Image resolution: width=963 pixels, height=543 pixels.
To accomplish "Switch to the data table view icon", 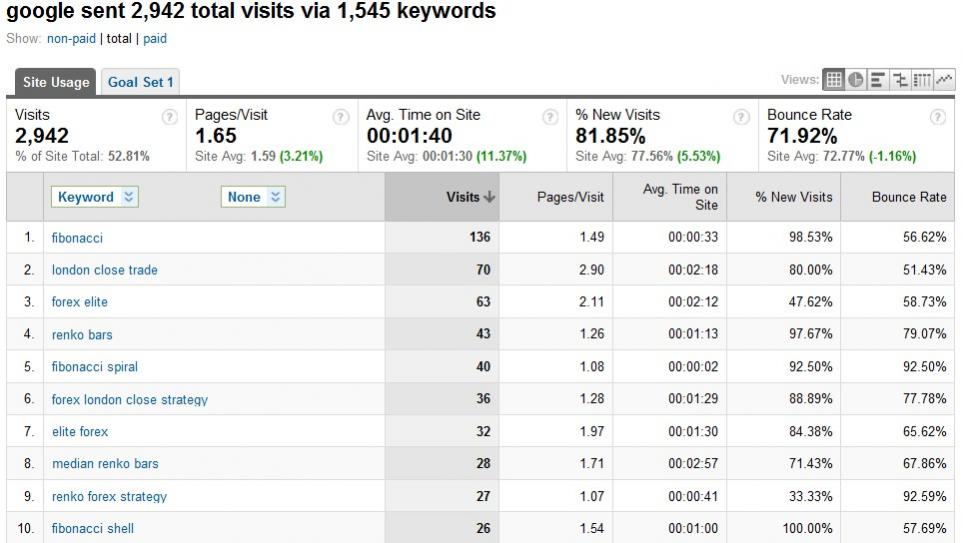I will pyautogui.click(x=833, y=79).
